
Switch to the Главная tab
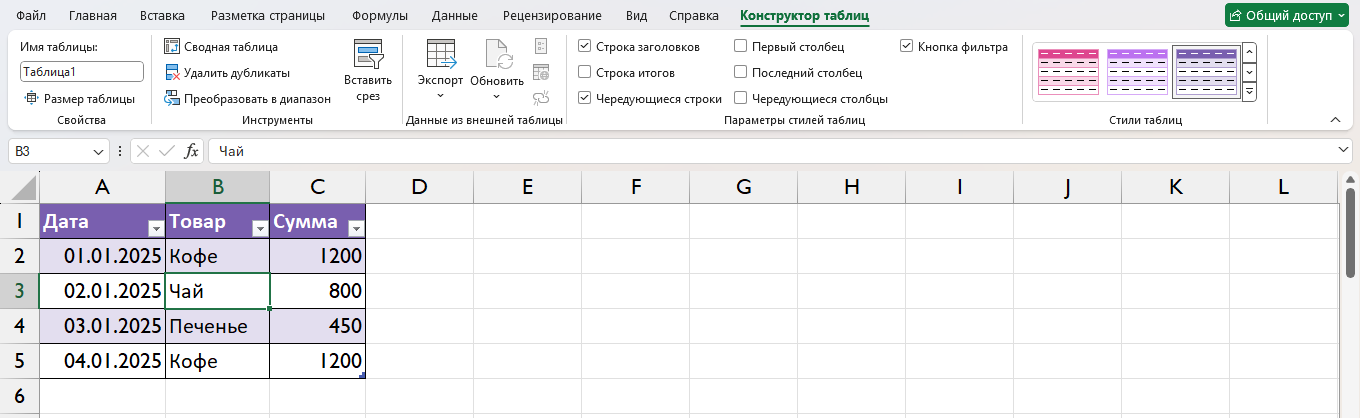point(93,16)
